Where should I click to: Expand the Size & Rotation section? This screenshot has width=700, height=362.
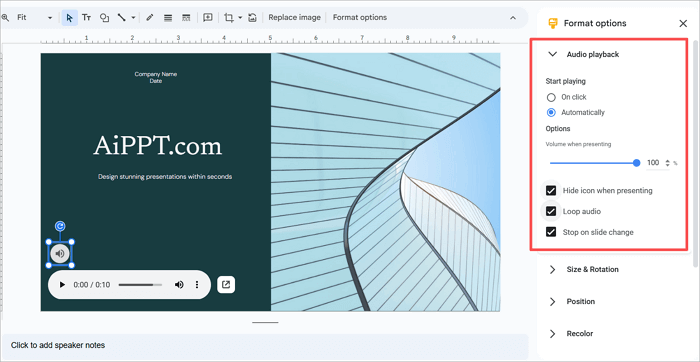[x=553, y=270]
